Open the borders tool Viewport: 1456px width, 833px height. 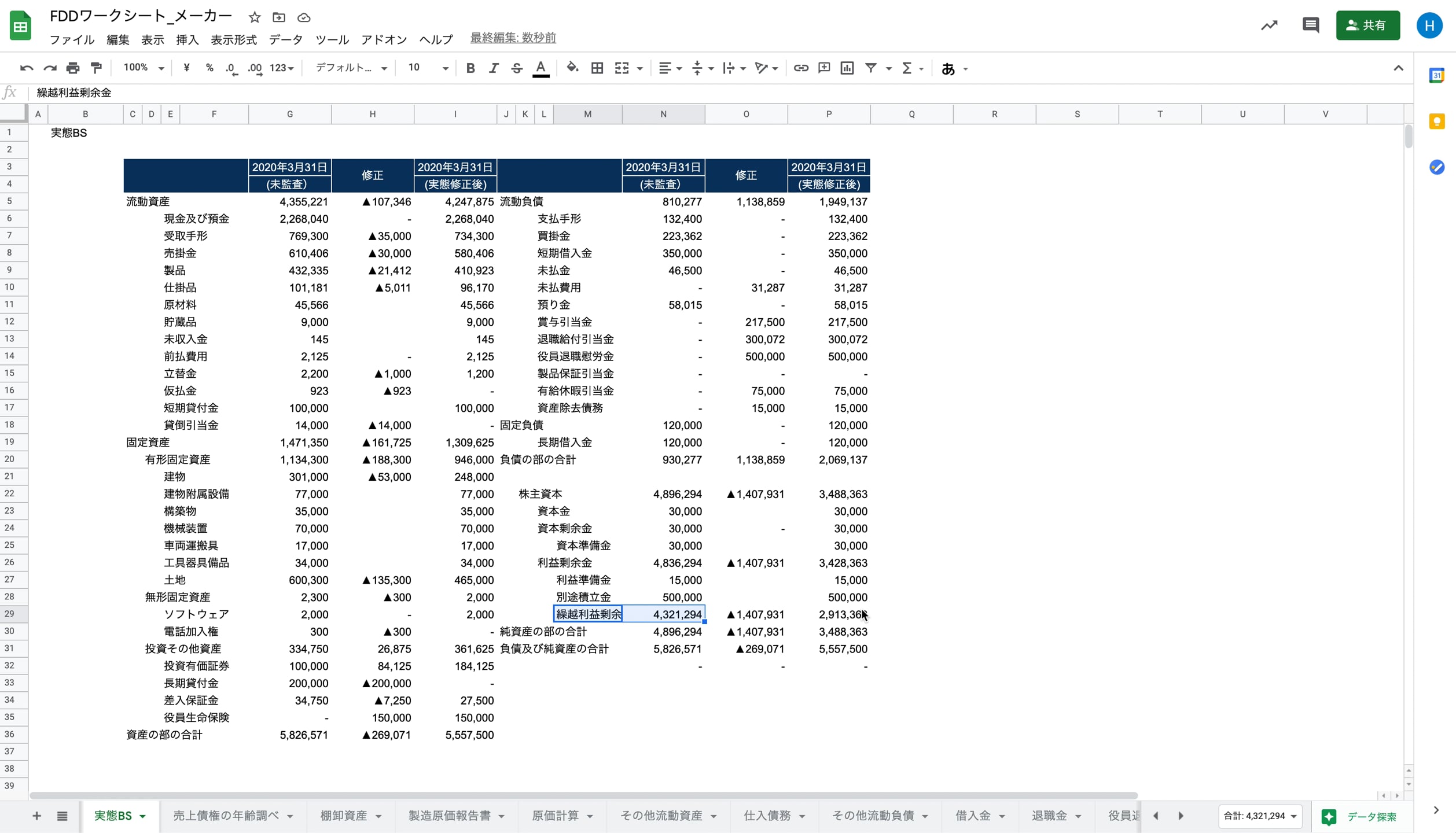(x=597, y=68)
